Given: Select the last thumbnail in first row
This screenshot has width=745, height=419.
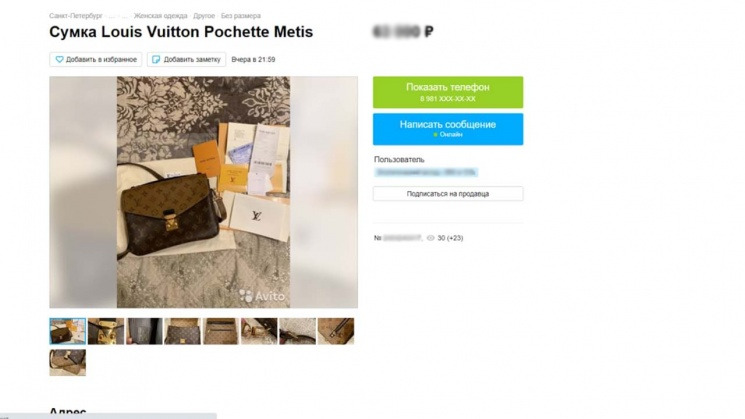Looking at the screenshot, I should pos(336,331).
